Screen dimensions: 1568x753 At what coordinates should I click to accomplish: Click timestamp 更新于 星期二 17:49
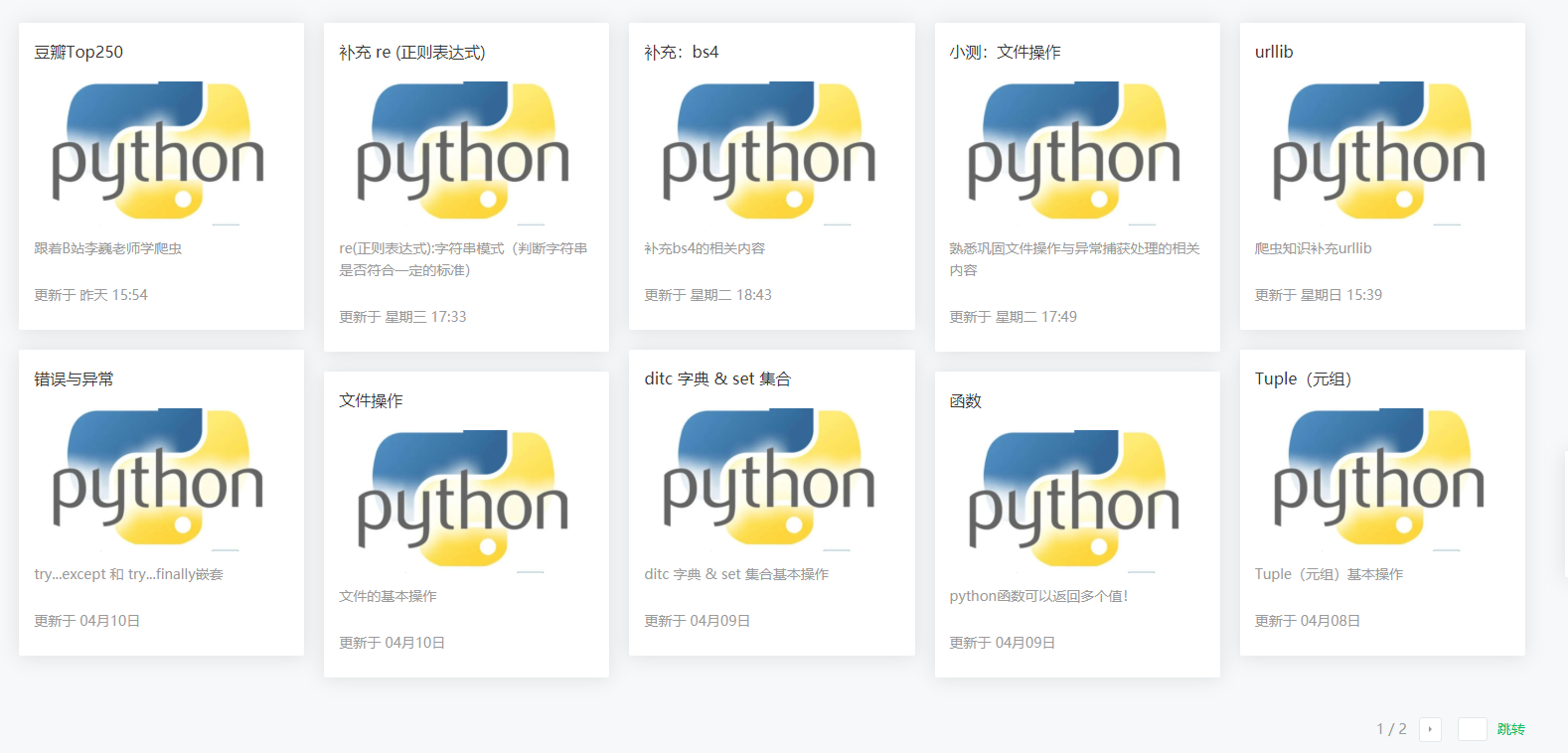pos(1013,317)
